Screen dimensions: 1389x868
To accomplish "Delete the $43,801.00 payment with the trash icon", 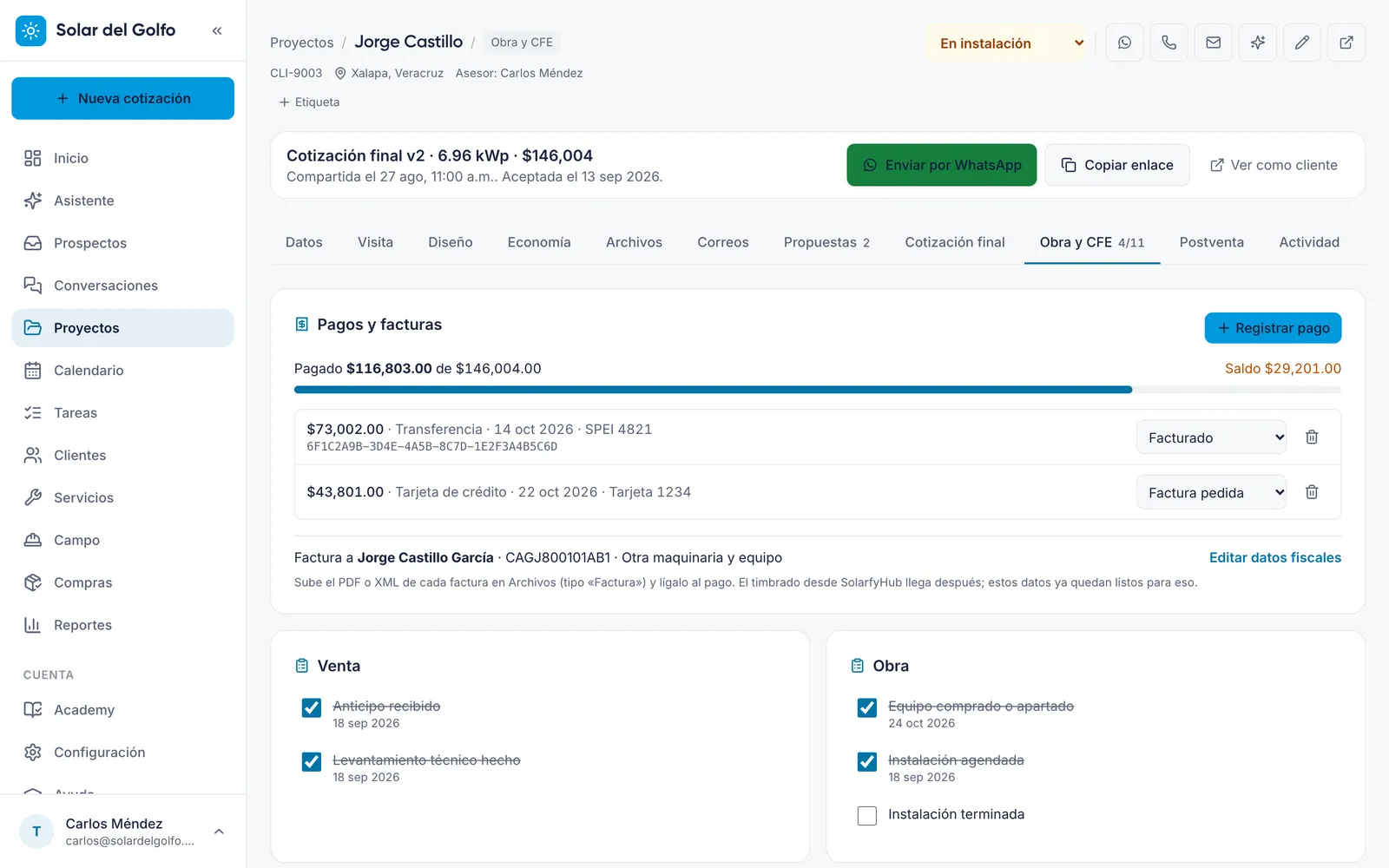I will (x=1312, y=492).
